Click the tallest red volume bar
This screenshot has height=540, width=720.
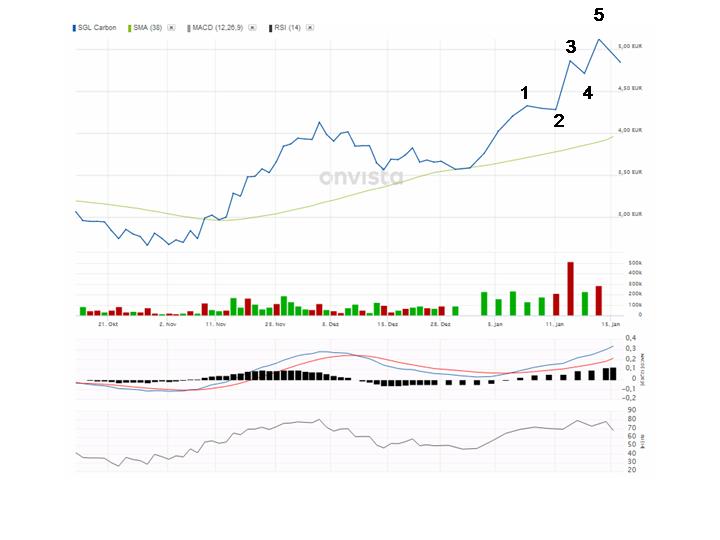[x=570, y=289]
